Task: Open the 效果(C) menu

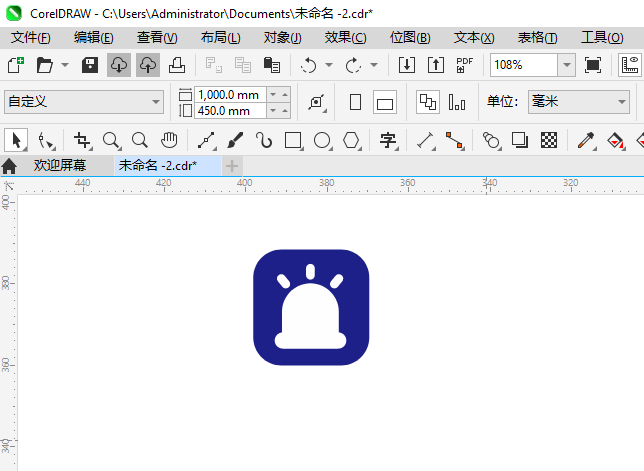Action: pos(345,38)
